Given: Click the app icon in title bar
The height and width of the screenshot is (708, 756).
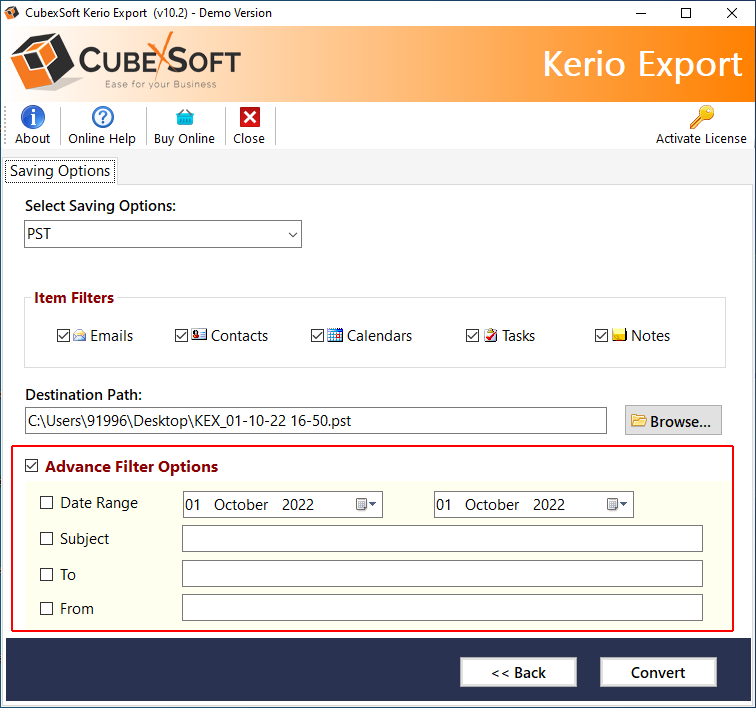Looking at the screenshot, I should click(12, 13).
